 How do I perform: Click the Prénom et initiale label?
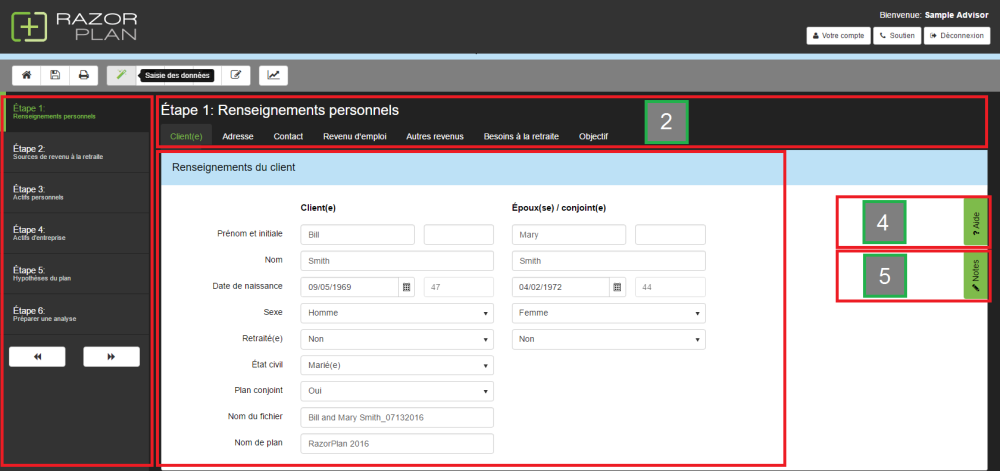tap(250, 234)
